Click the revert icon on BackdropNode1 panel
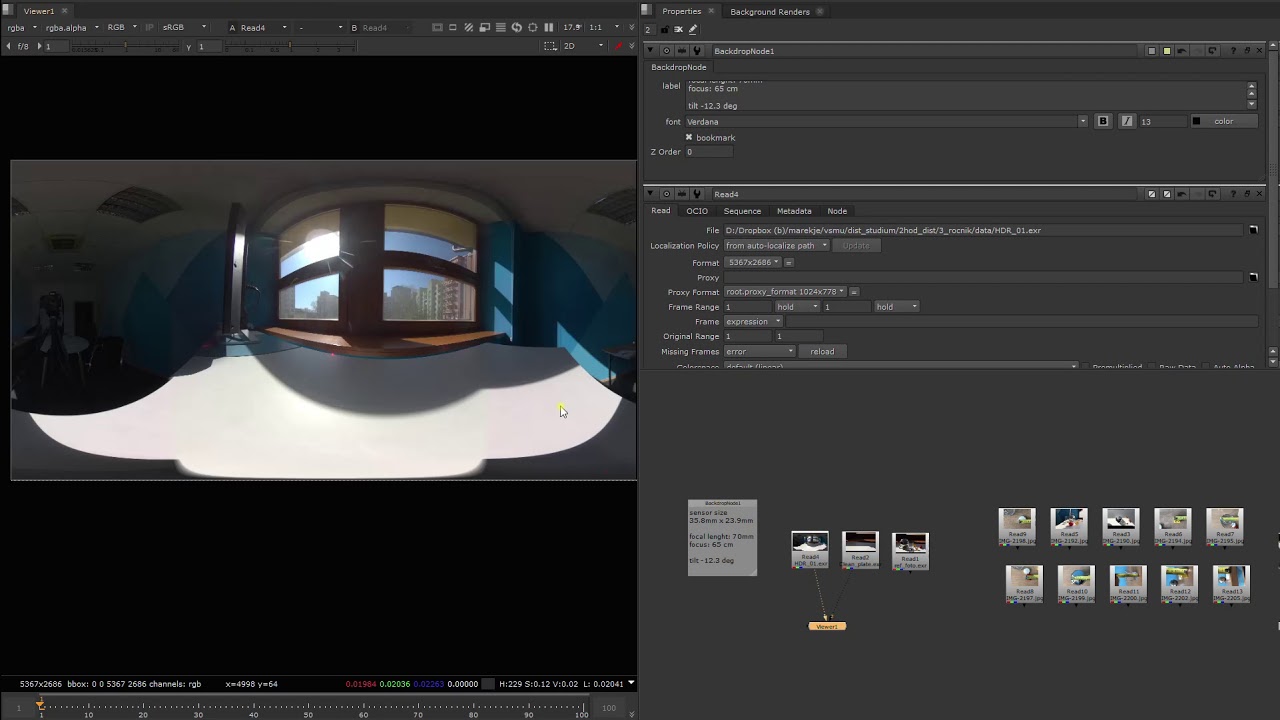This screenshot has width=1280, height=720. coord(1212,51)
